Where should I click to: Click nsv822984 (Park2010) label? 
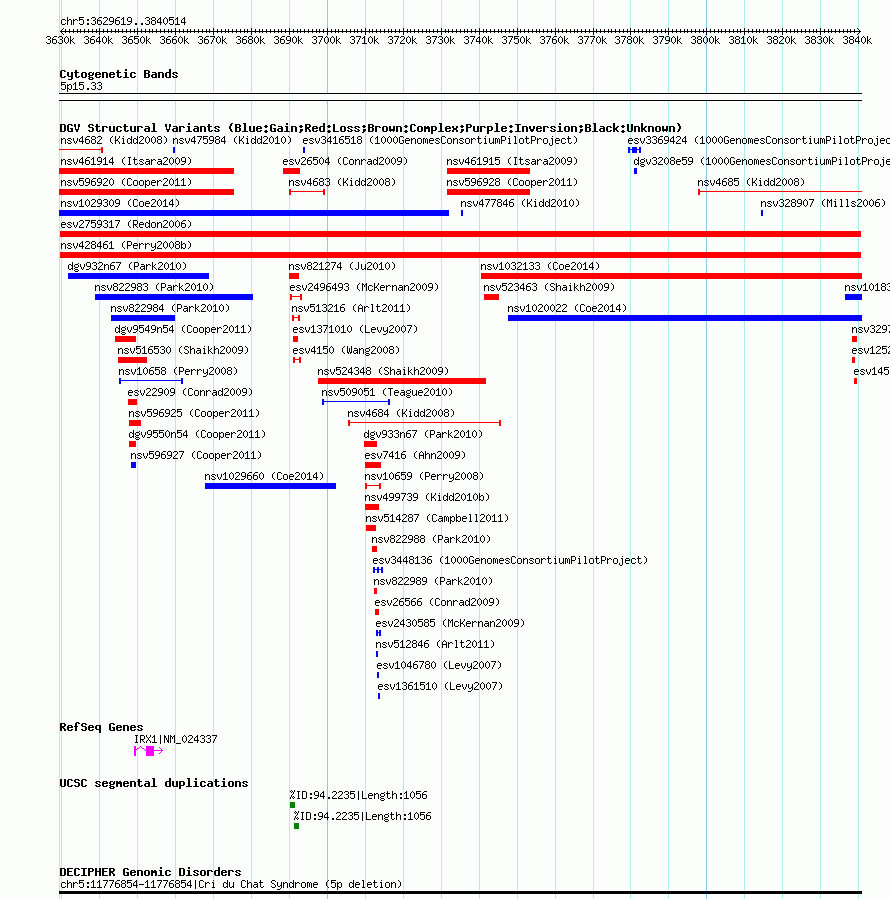(170, 308)
